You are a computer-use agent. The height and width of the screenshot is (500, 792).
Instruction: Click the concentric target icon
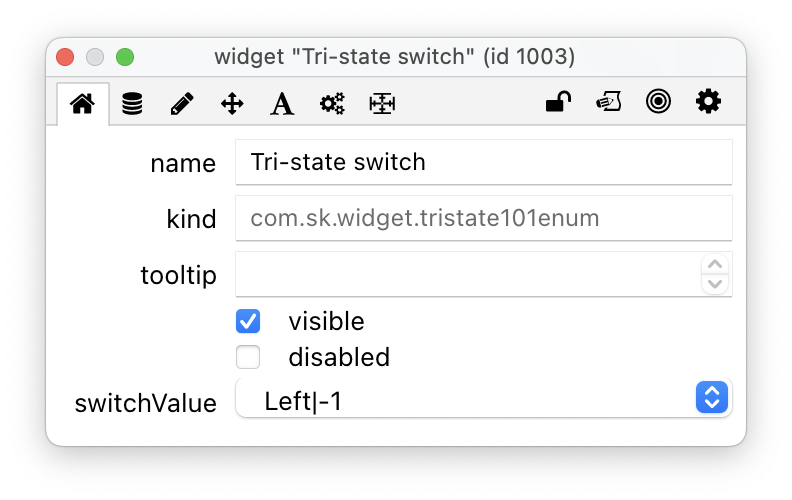tap(658, 101)
